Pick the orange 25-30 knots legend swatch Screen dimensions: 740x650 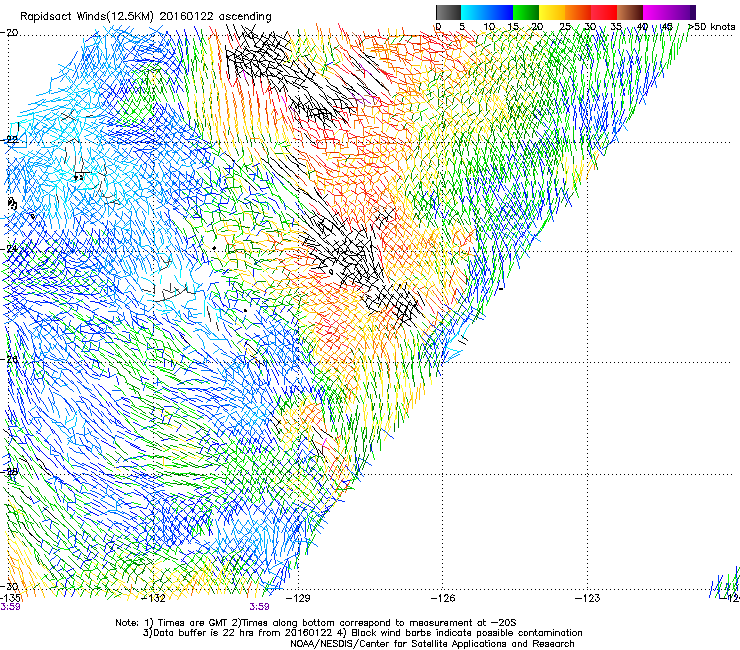(x=578, y=12)
